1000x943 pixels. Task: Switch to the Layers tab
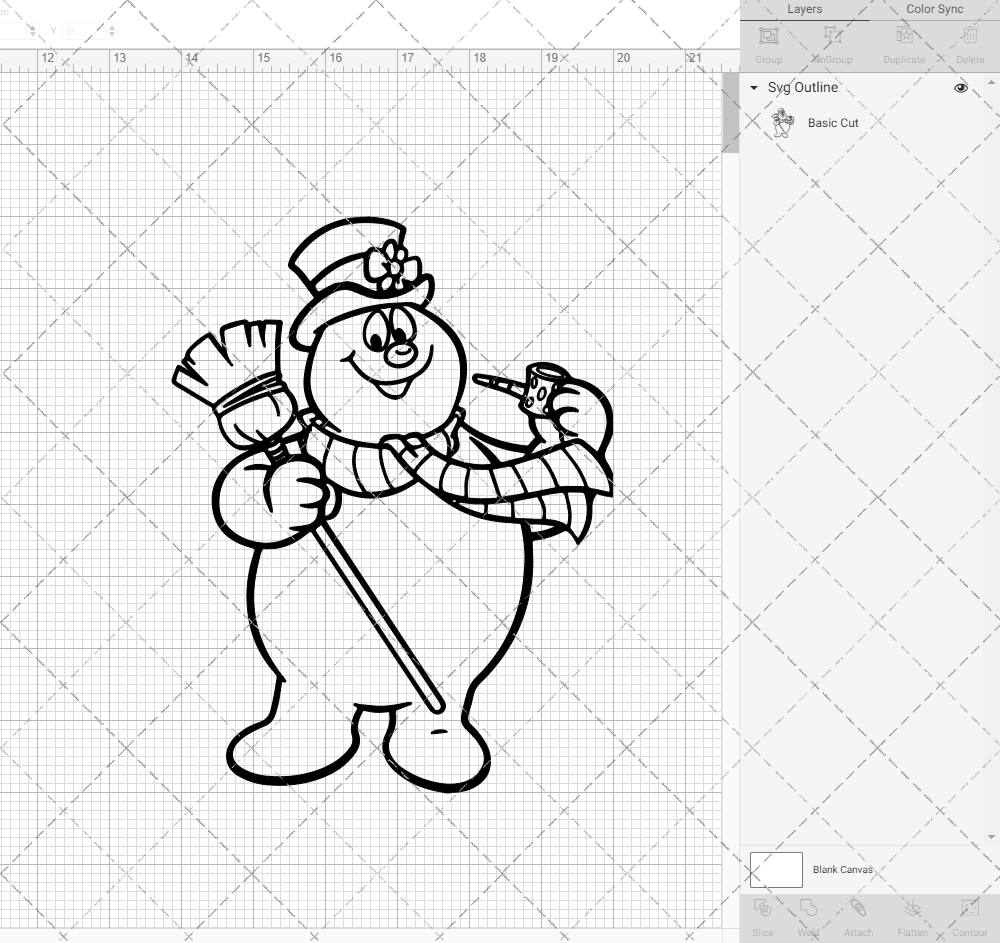coord(804,9)
